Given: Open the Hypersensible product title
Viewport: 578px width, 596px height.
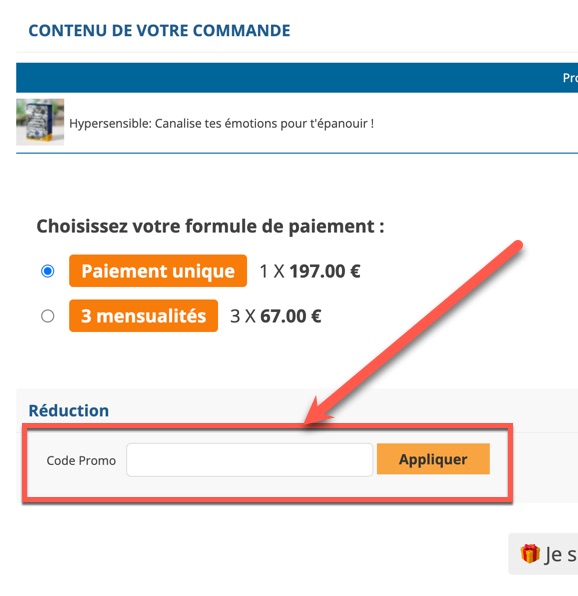Looking at the screenshot, I should point(222,124).
